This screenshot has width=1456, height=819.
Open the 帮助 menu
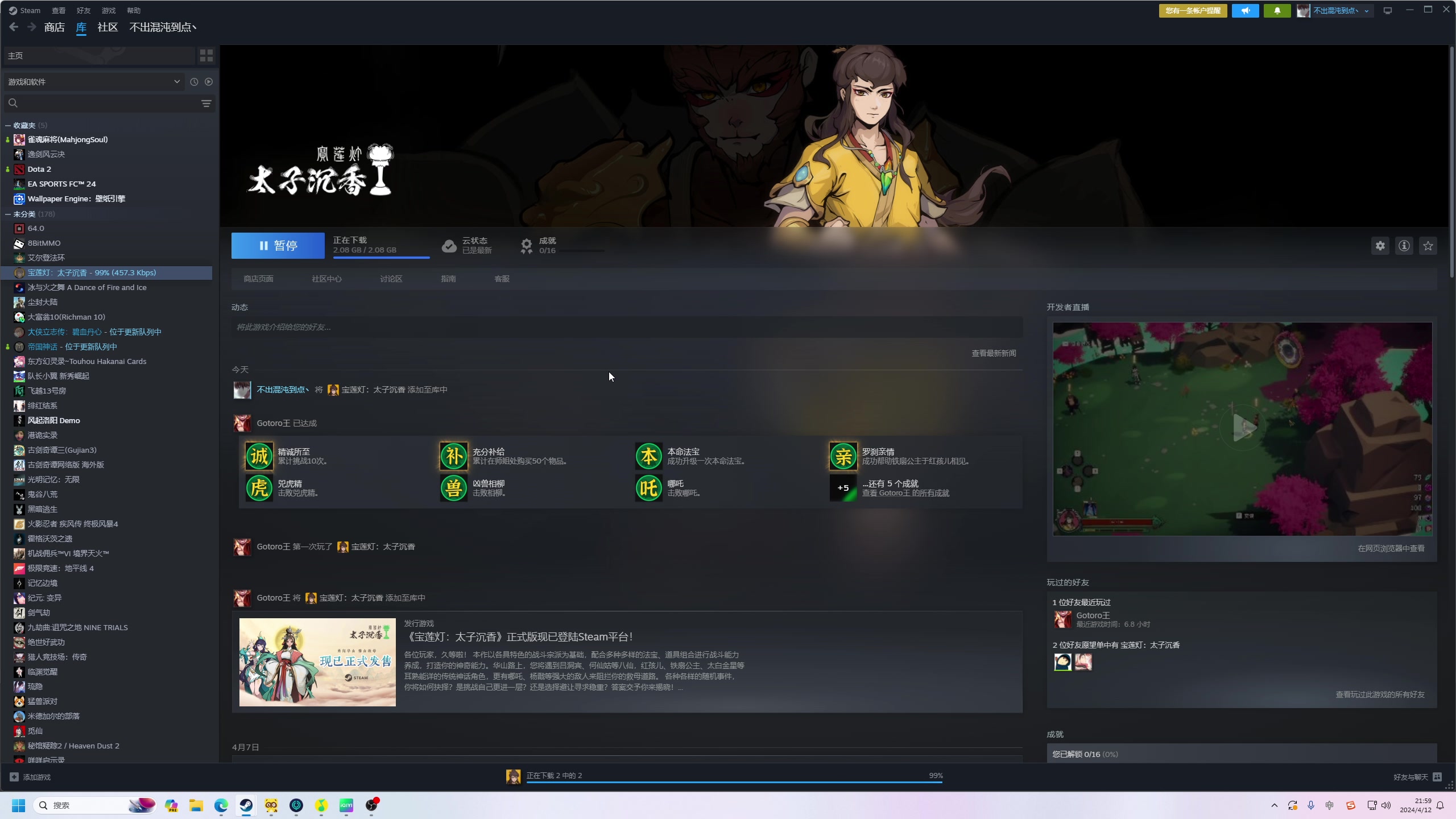134,10
